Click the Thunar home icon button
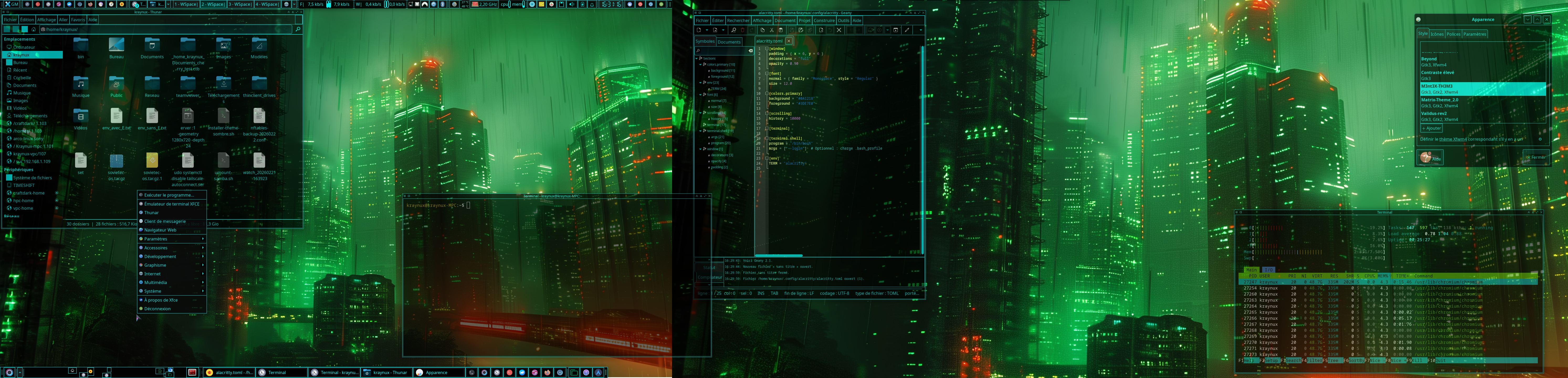The height and width of the screenshot is (378, 1568). [34, 29]
